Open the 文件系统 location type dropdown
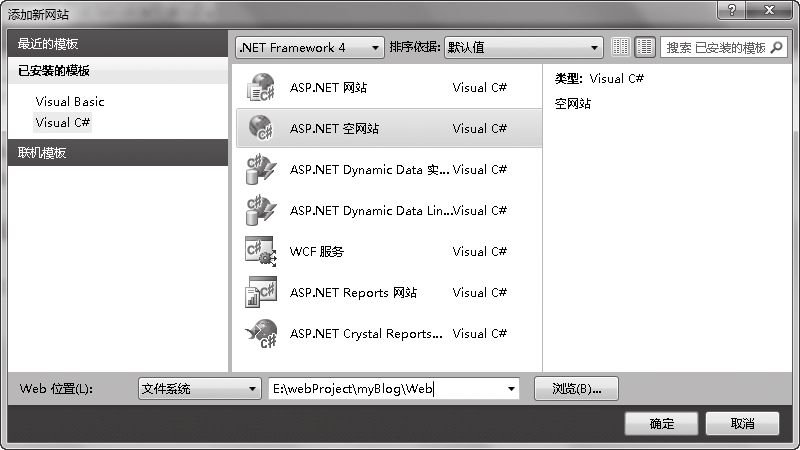 (199, 389)
